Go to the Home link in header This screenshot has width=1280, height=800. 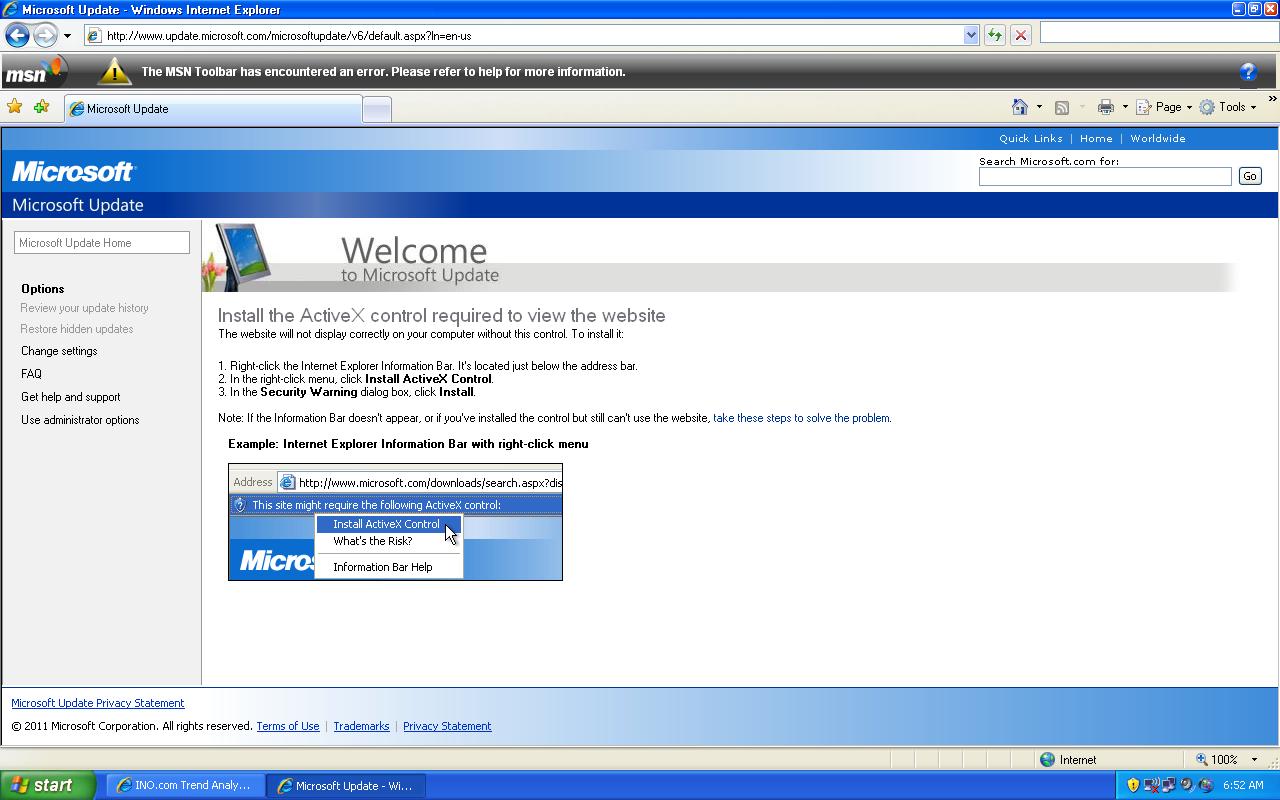pyautogui.click(x=1096, y=139)
